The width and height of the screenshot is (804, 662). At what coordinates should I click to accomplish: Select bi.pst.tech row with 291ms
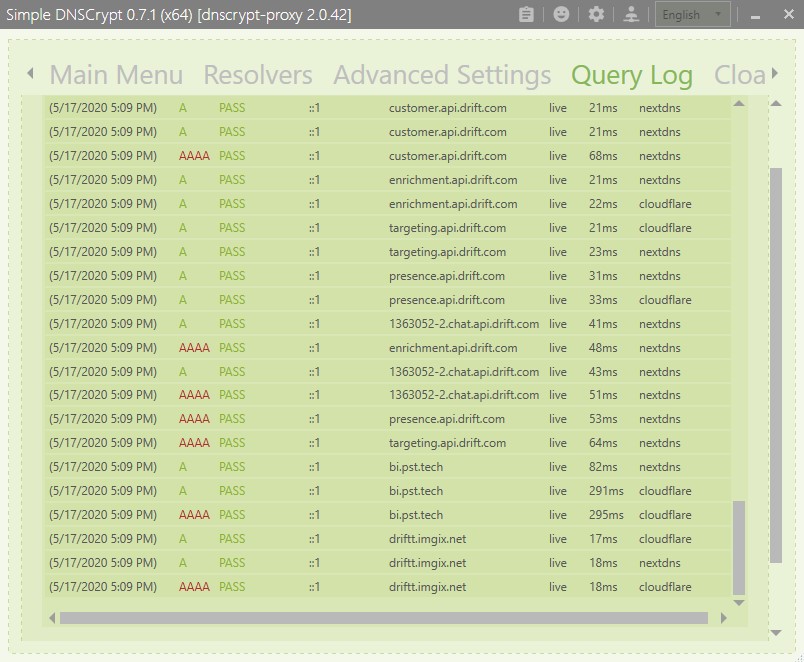pos(388,491)
